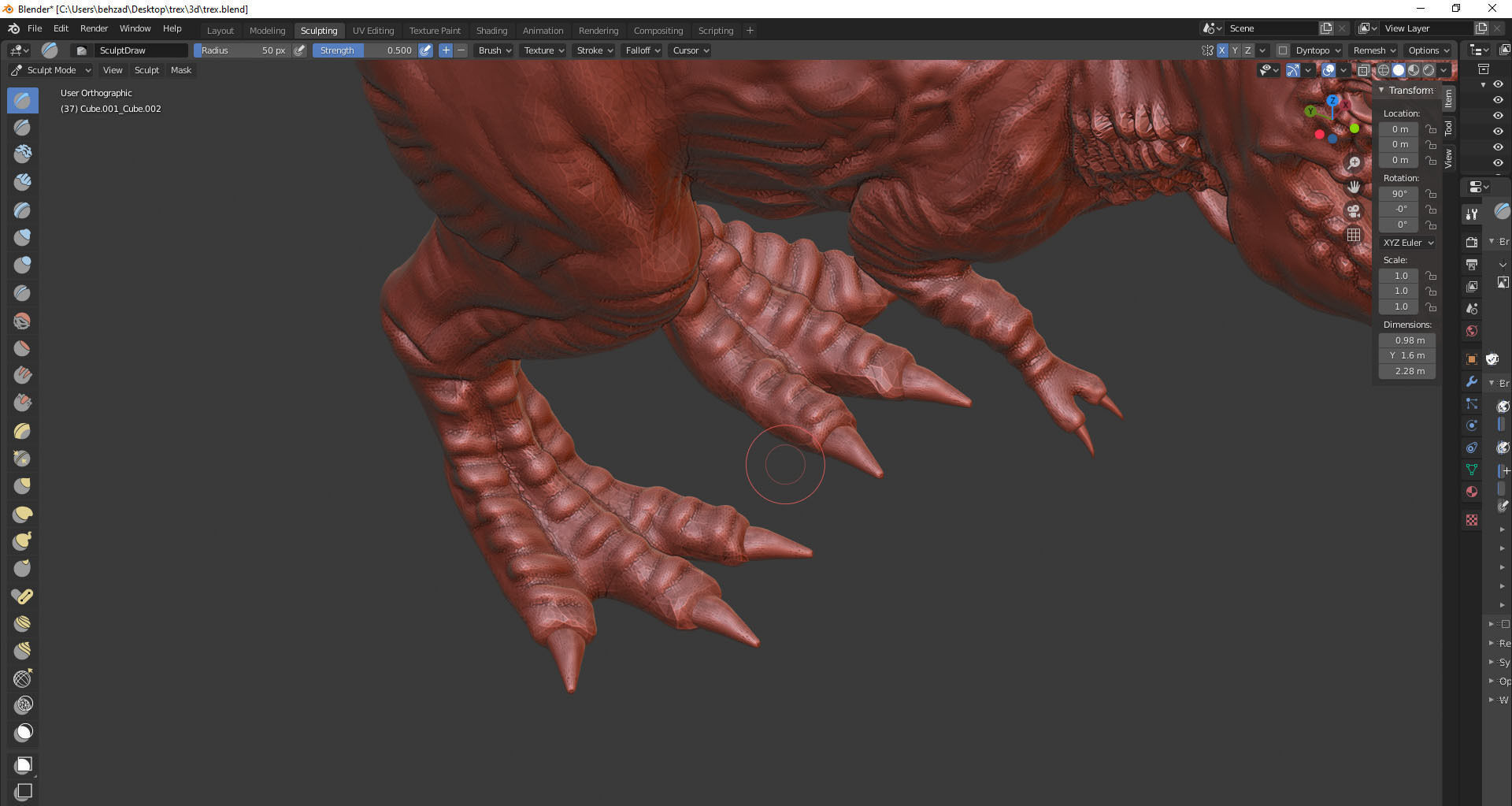The image size is (1512, 806).
Task: Open Render properties tab
Action: coord(1471,242)
